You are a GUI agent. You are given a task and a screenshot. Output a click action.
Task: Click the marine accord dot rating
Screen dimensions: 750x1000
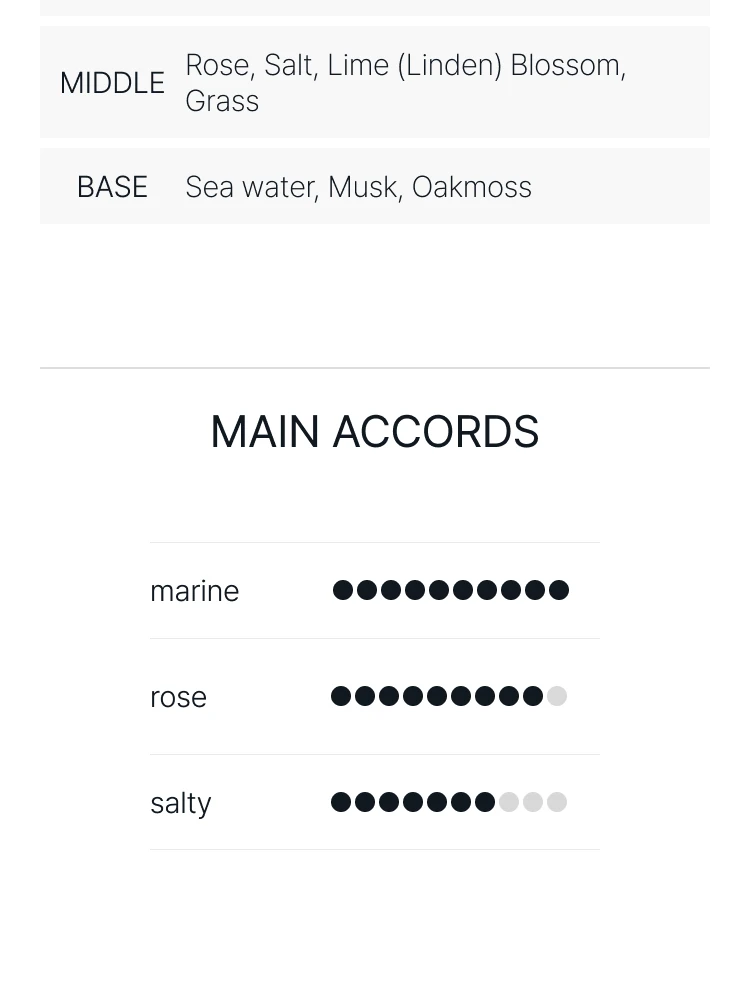[x=451, y=590]
